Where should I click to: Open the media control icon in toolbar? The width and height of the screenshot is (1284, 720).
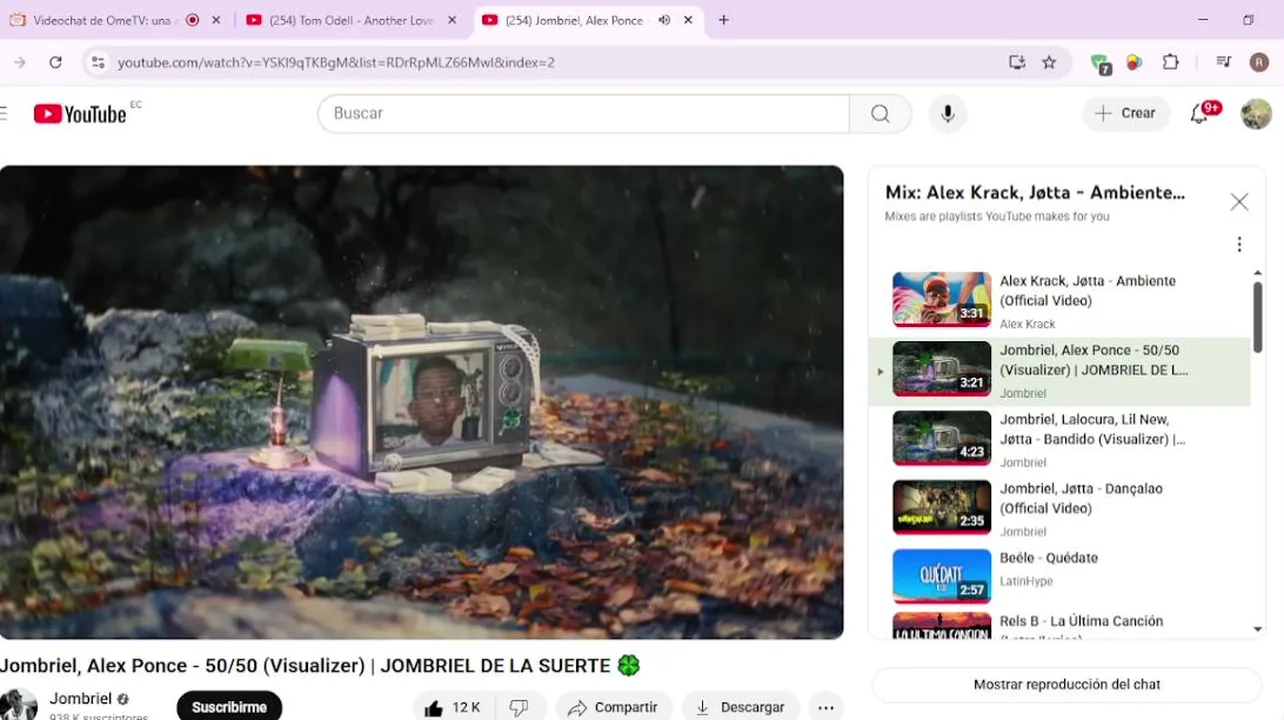[1223, 62]
